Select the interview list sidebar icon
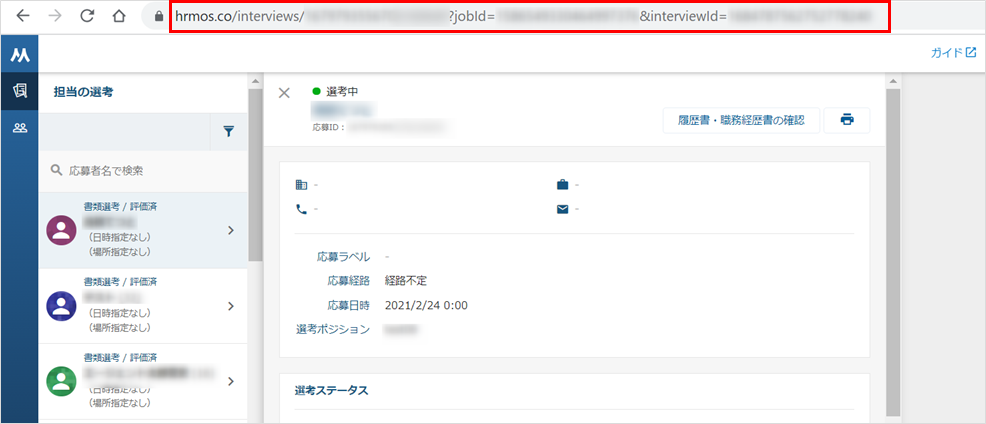The height and width of the screenshot is (424, 986). click(x=19, y=91)
